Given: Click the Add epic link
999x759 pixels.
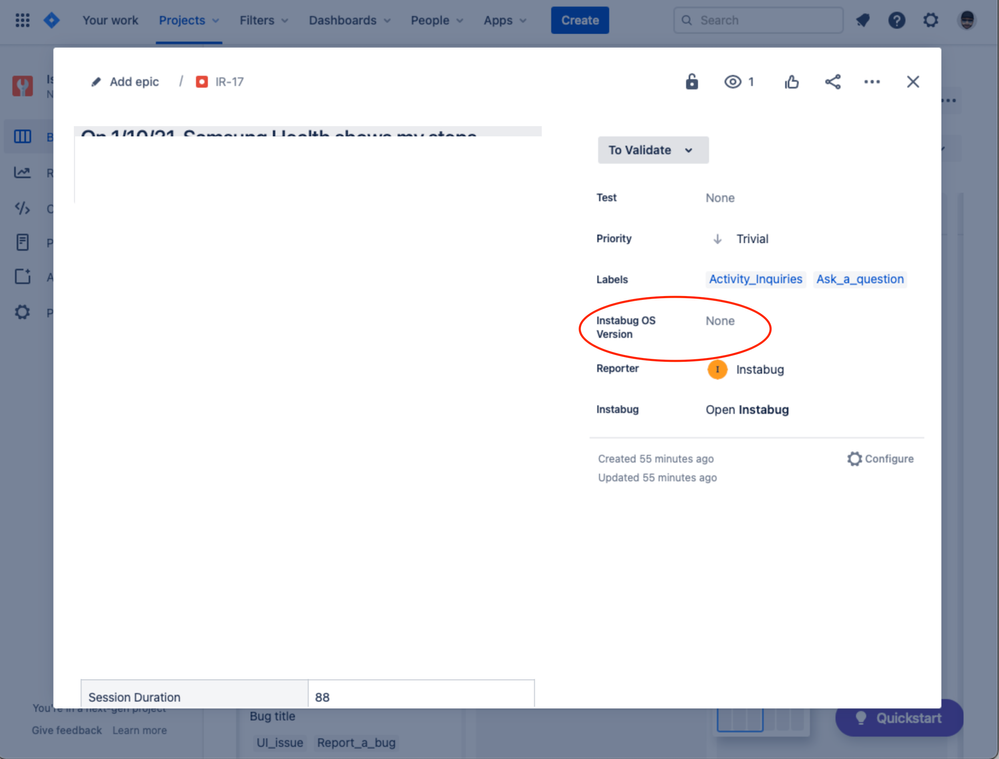Looking at the screenshot, I should coord(134,82).
